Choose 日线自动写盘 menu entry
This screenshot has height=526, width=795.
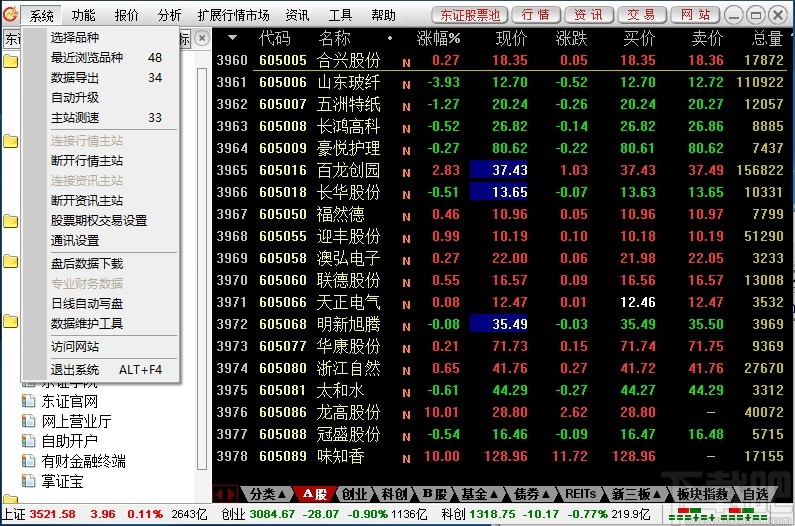tap(100, 303)
